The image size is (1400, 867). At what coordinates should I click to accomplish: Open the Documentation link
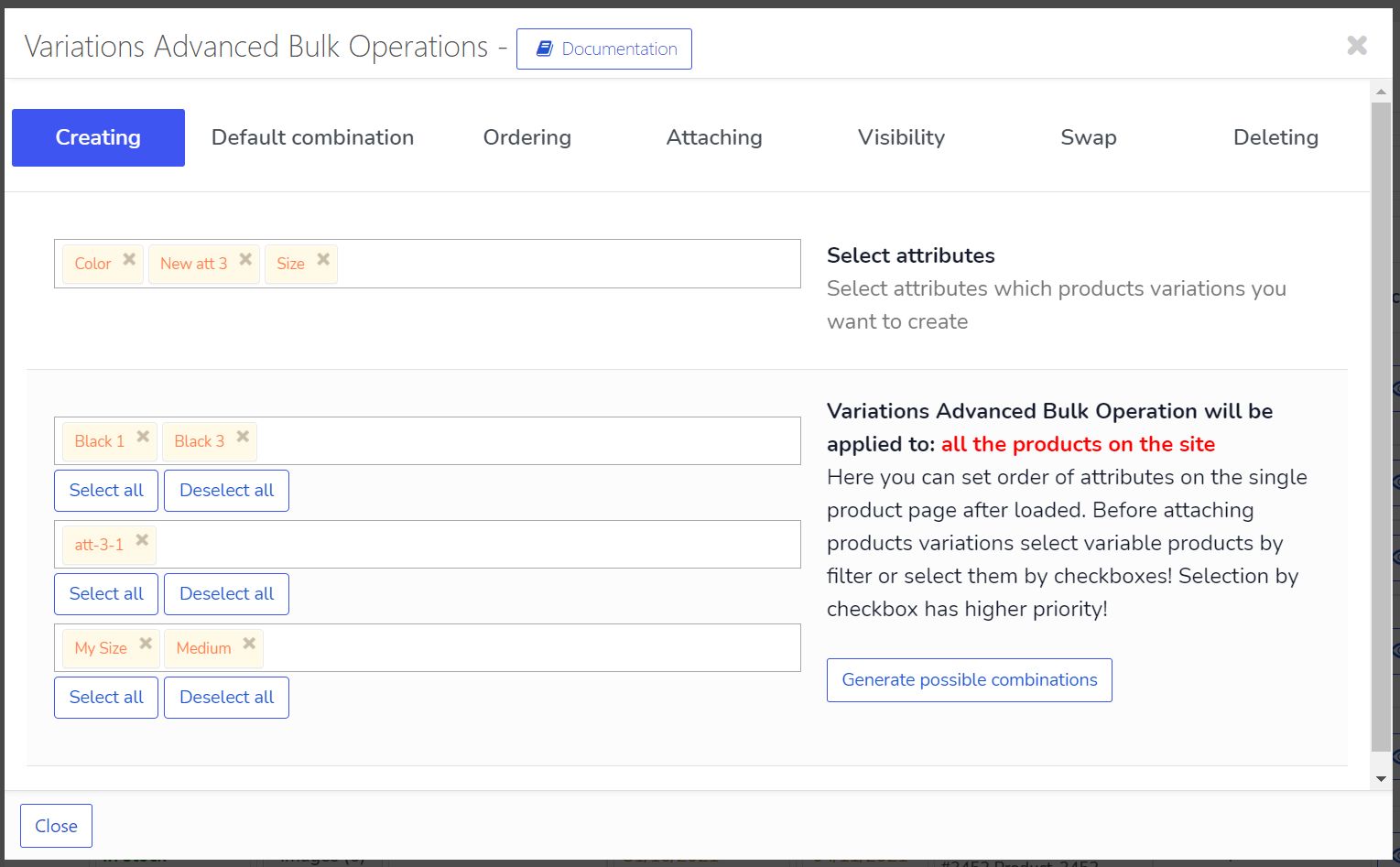(604, 49)
